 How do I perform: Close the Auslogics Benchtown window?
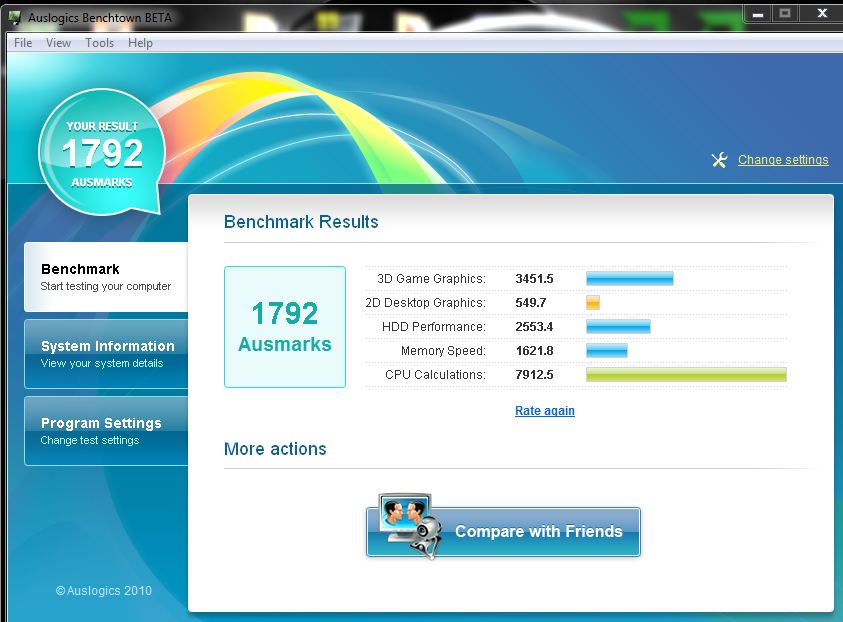point(821,14)
